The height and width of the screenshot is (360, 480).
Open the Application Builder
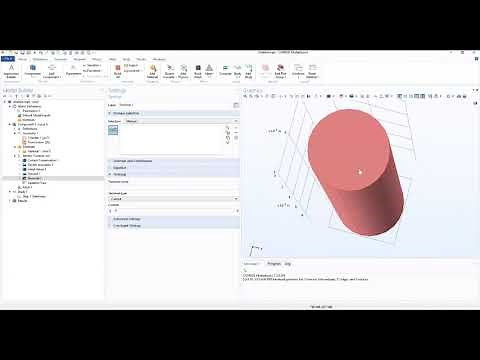11,71
